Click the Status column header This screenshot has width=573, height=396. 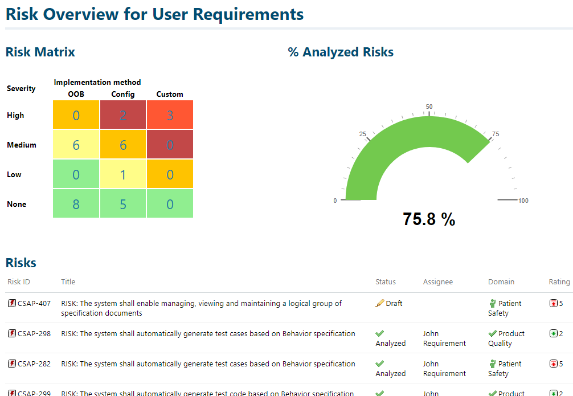point(386,282)
